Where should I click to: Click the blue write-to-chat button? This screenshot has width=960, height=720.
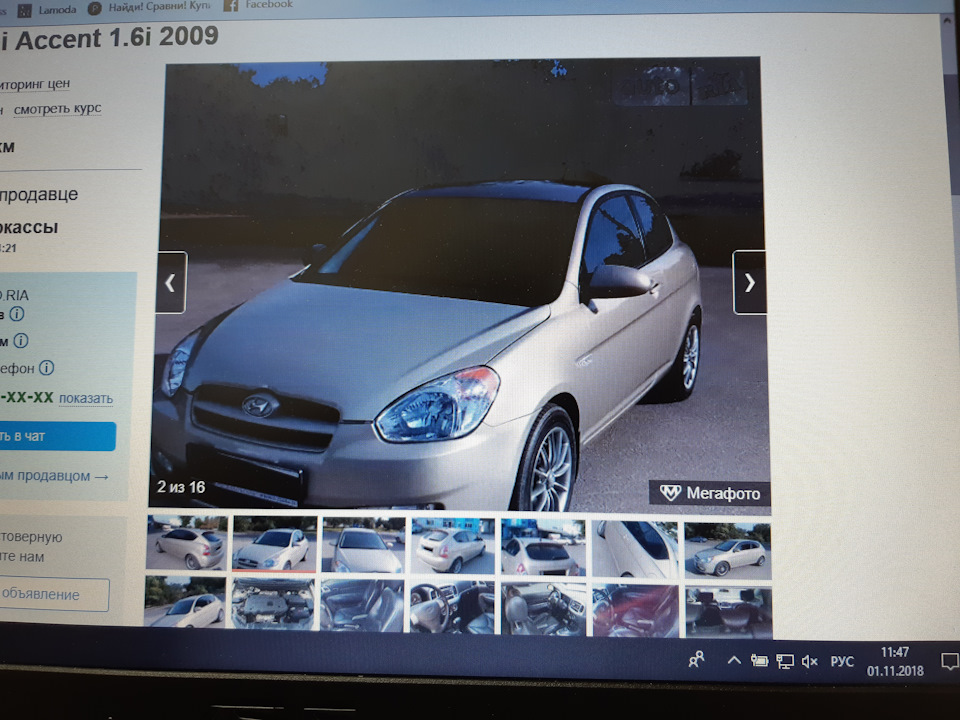56,436
